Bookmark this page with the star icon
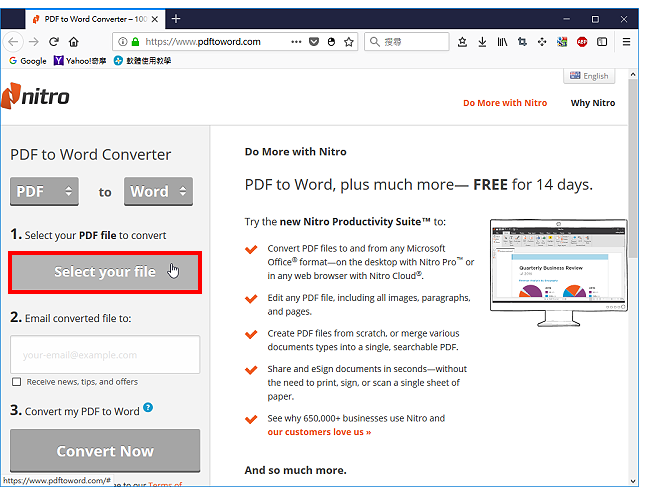 click(349, 42)
